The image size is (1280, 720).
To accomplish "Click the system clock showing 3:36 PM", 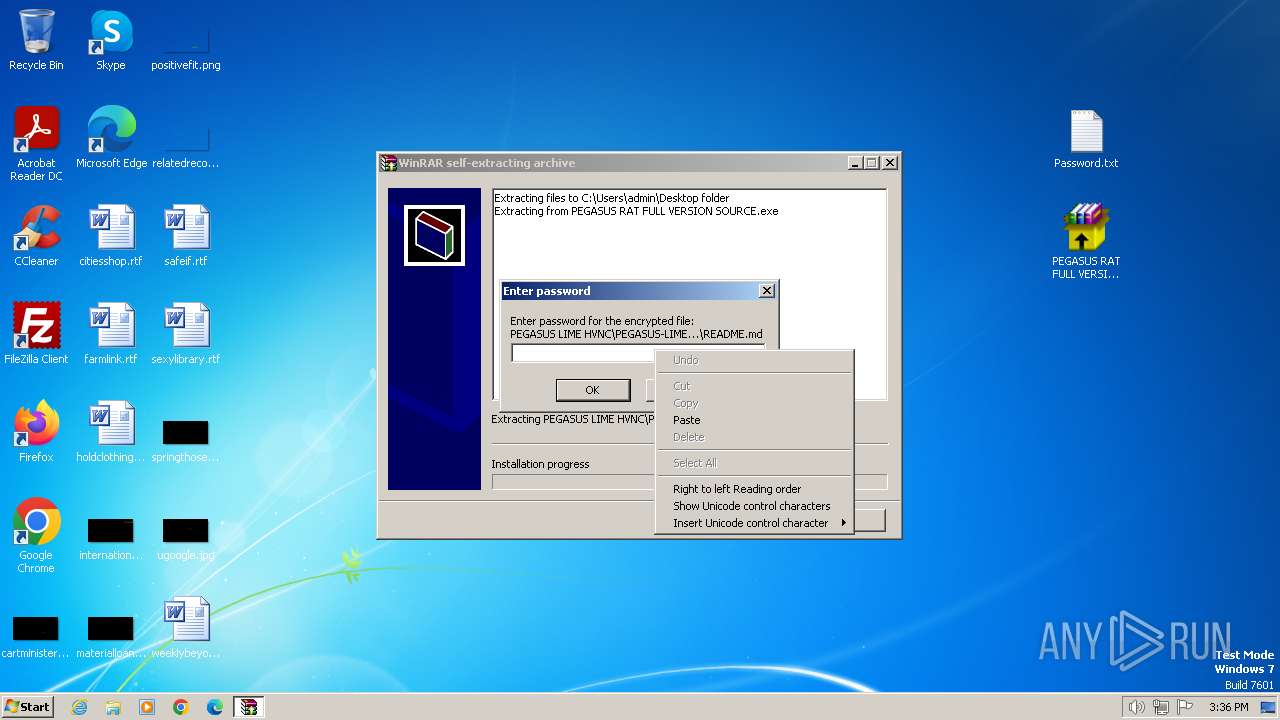I will (1228, 707).
